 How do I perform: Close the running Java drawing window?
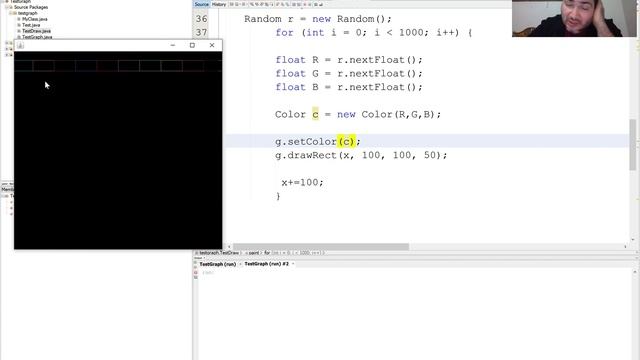click(x=212, y=45)
